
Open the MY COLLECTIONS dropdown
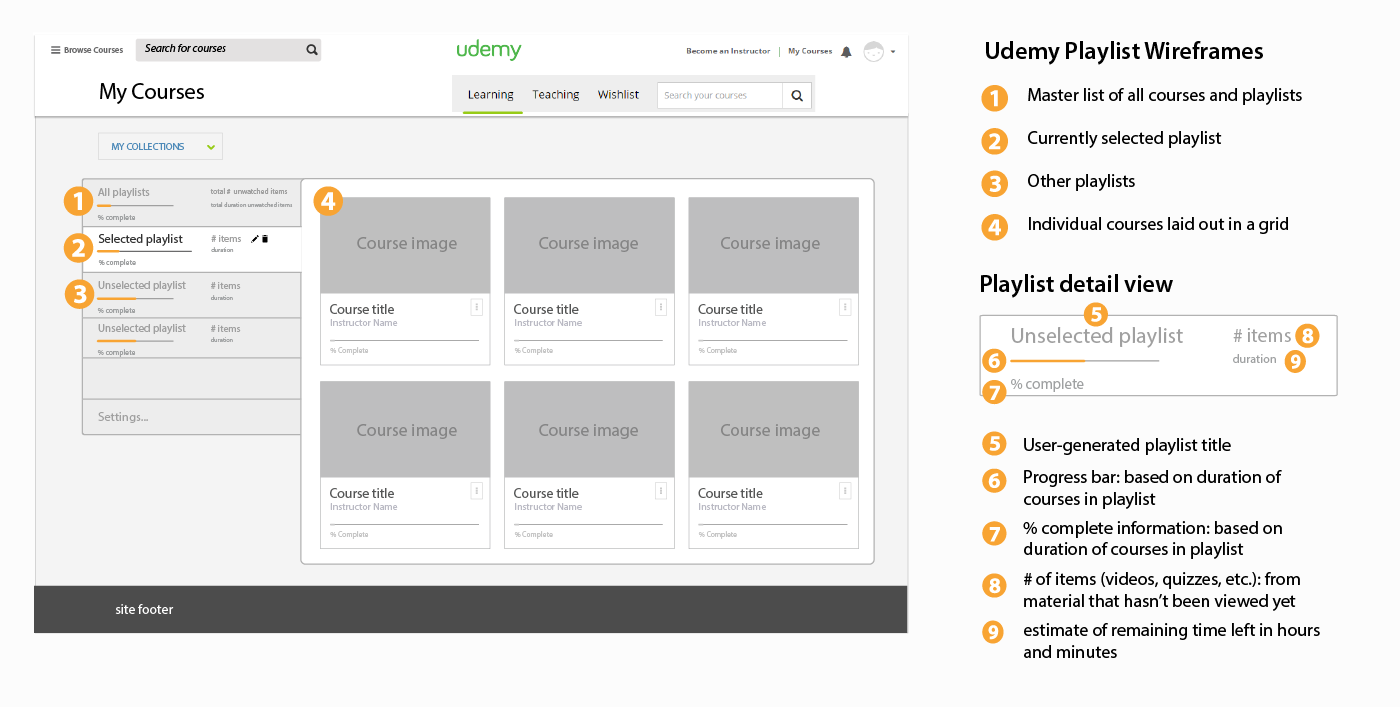[x=160, y=147]
